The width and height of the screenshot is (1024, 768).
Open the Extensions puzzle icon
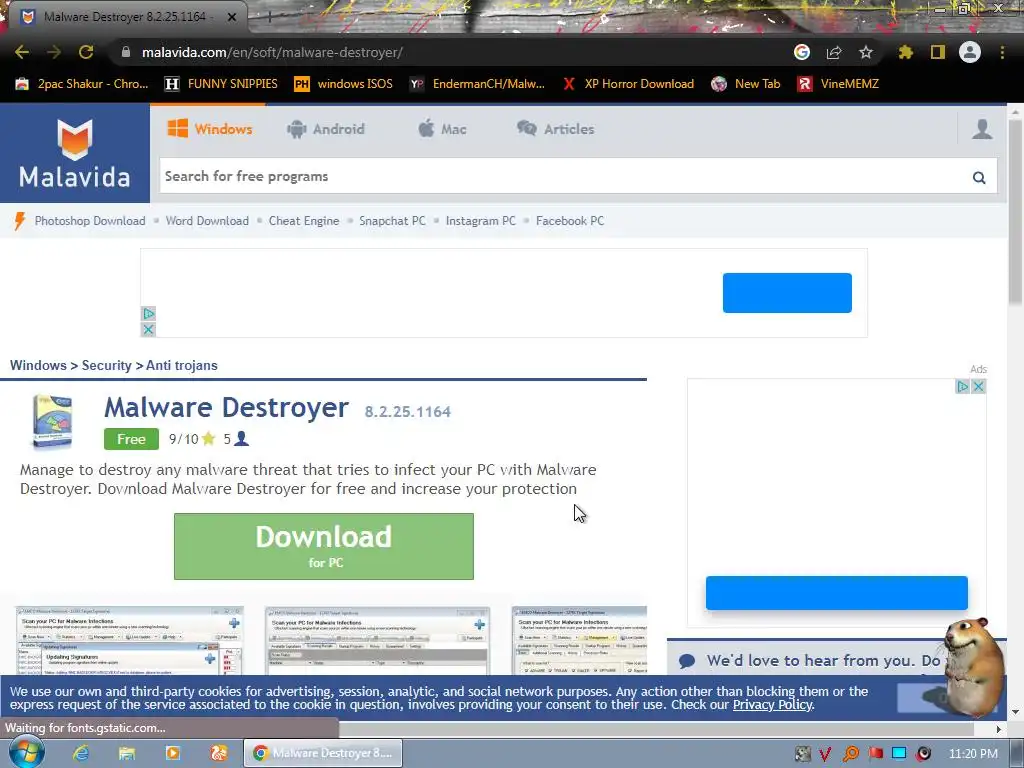coord(905,52)
